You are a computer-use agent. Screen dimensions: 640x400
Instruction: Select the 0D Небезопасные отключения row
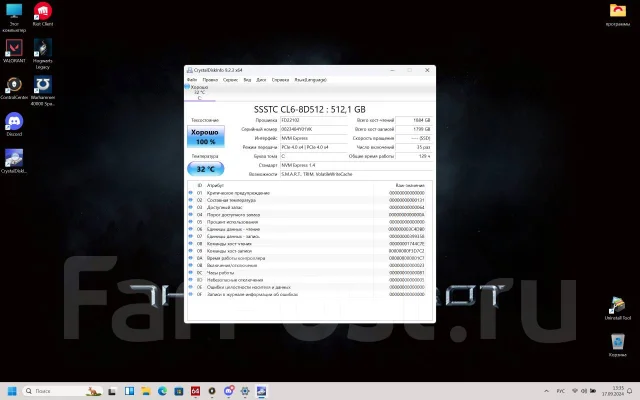[x=309, y=280]
